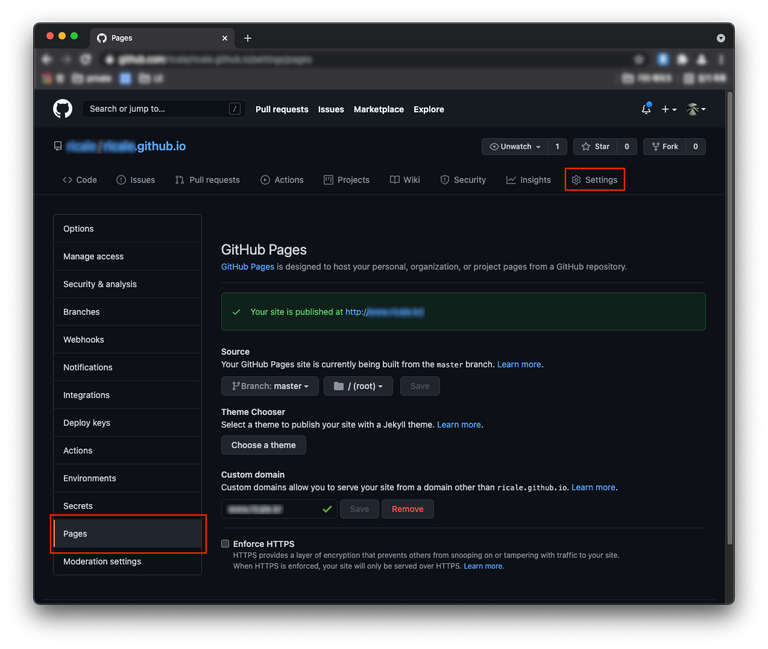The image size is (768, 649).
Task: Open the notifications bell
Action: tap(646, 109)
